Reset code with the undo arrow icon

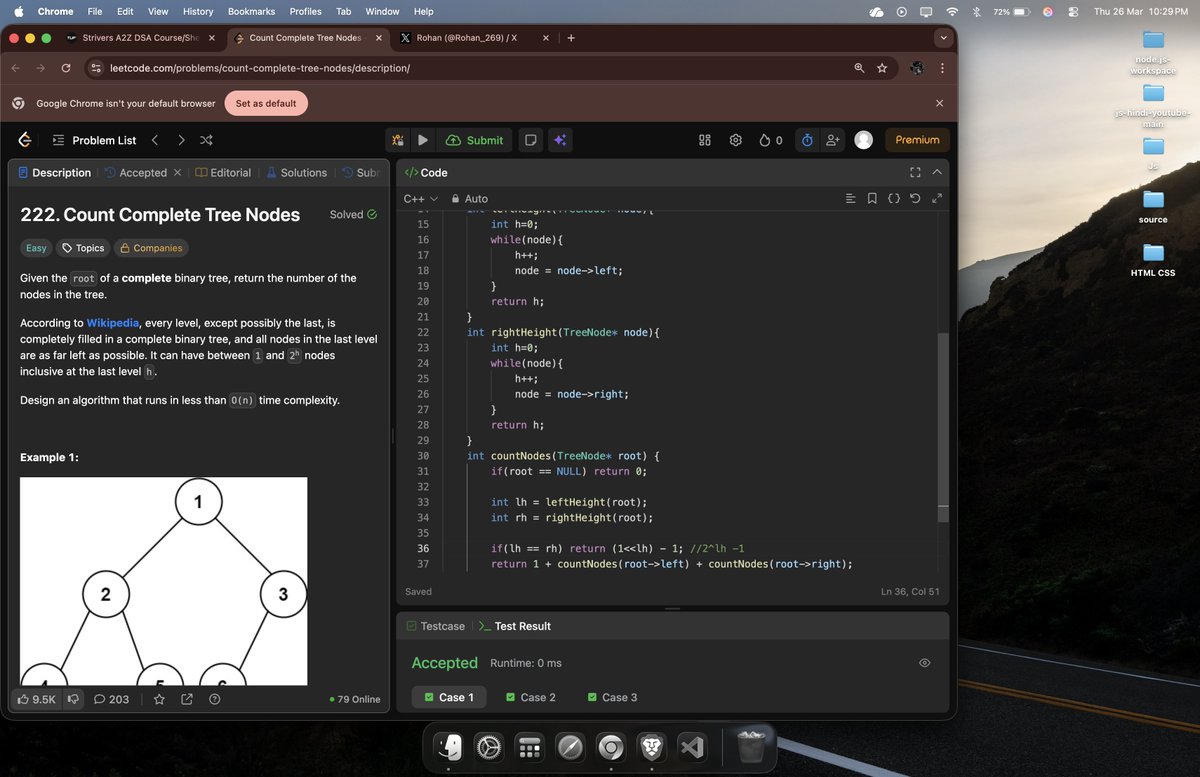point(915,198)
